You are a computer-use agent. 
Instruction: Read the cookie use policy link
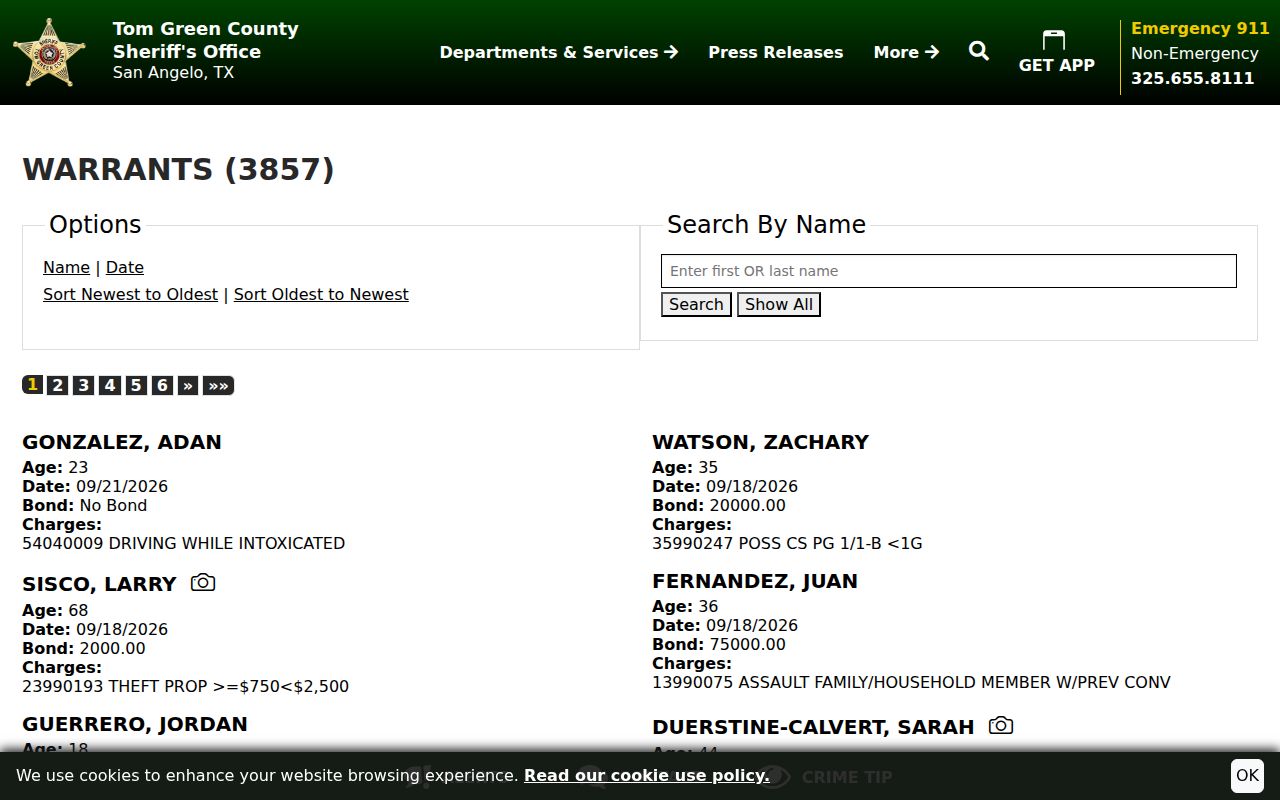coord(646,775)
